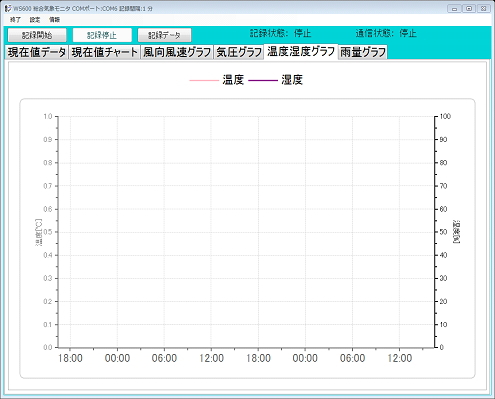Click the purple 湿度 legend line
The image size is (495, 399).
[263, 80]
